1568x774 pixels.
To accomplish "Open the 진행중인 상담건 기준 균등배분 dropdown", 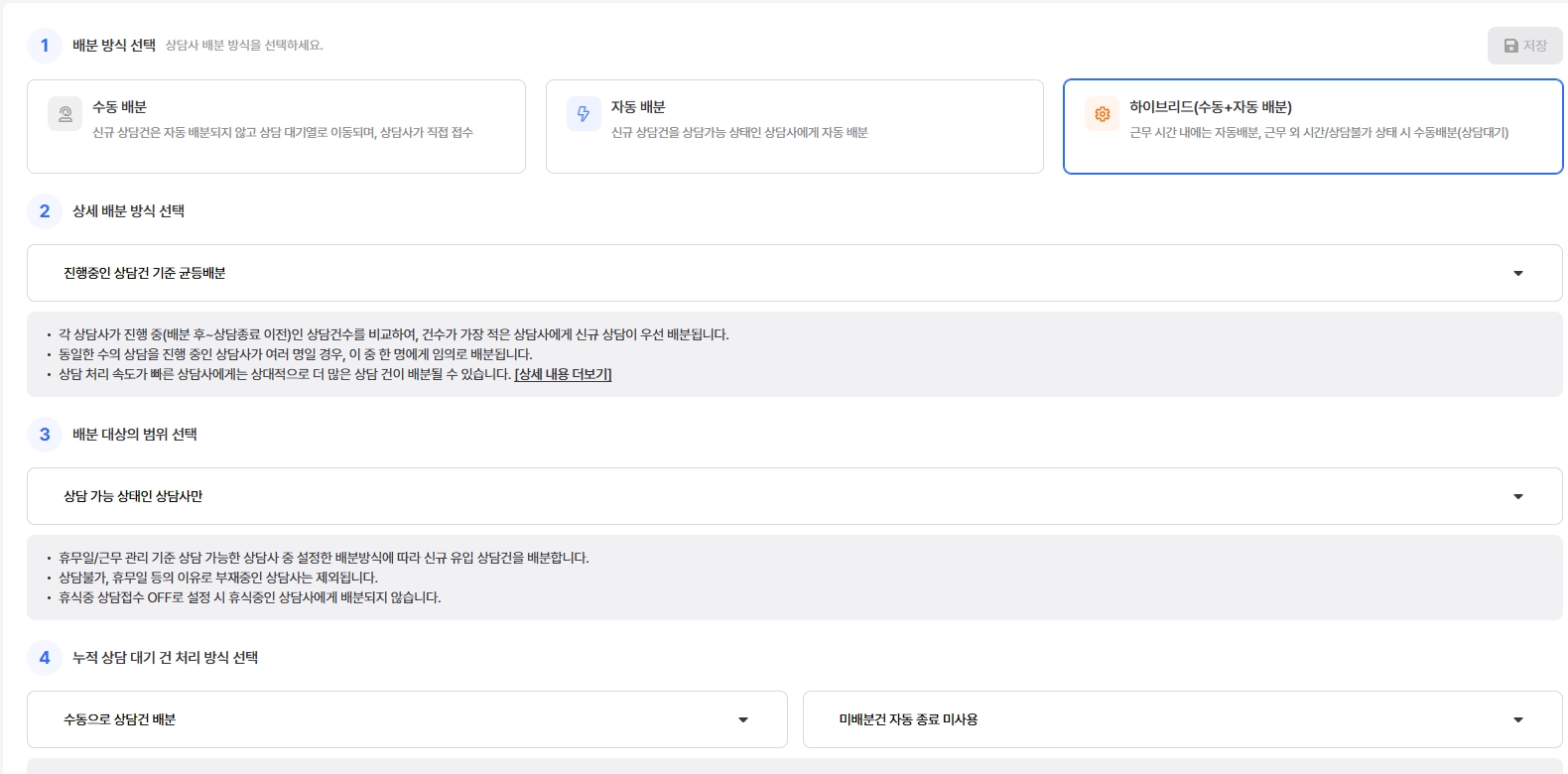I will click(794, 273).
